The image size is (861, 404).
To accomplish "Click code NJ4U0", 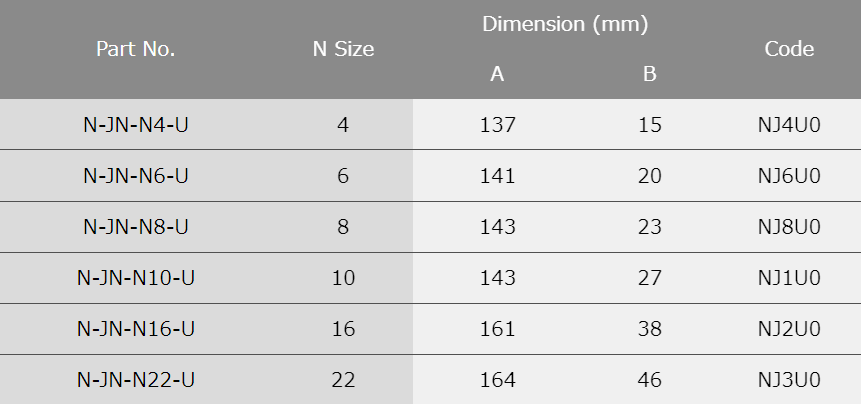I will [789, 125].
